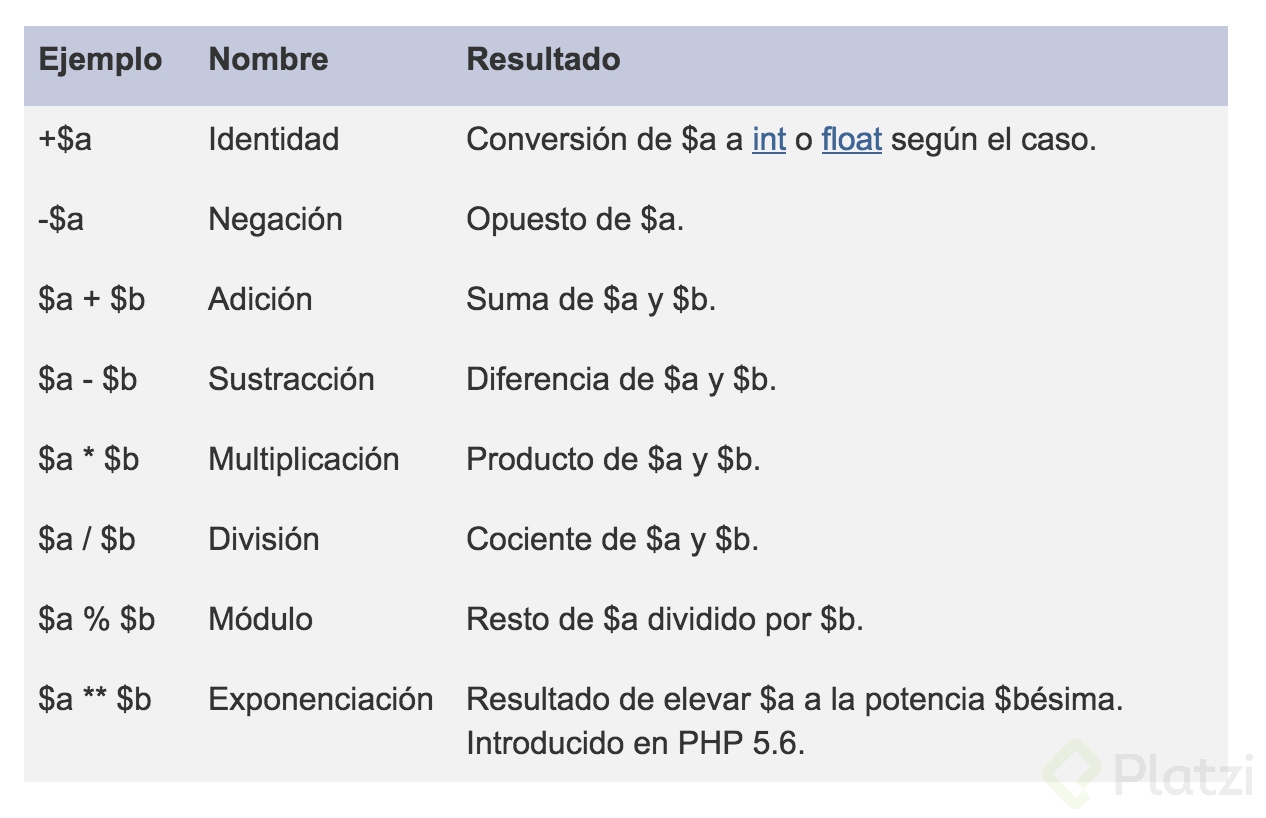Viewport: 1266px width, 818px height.
Task: Open the float type link
Action: pyautogui.click(x=852, y=139)
